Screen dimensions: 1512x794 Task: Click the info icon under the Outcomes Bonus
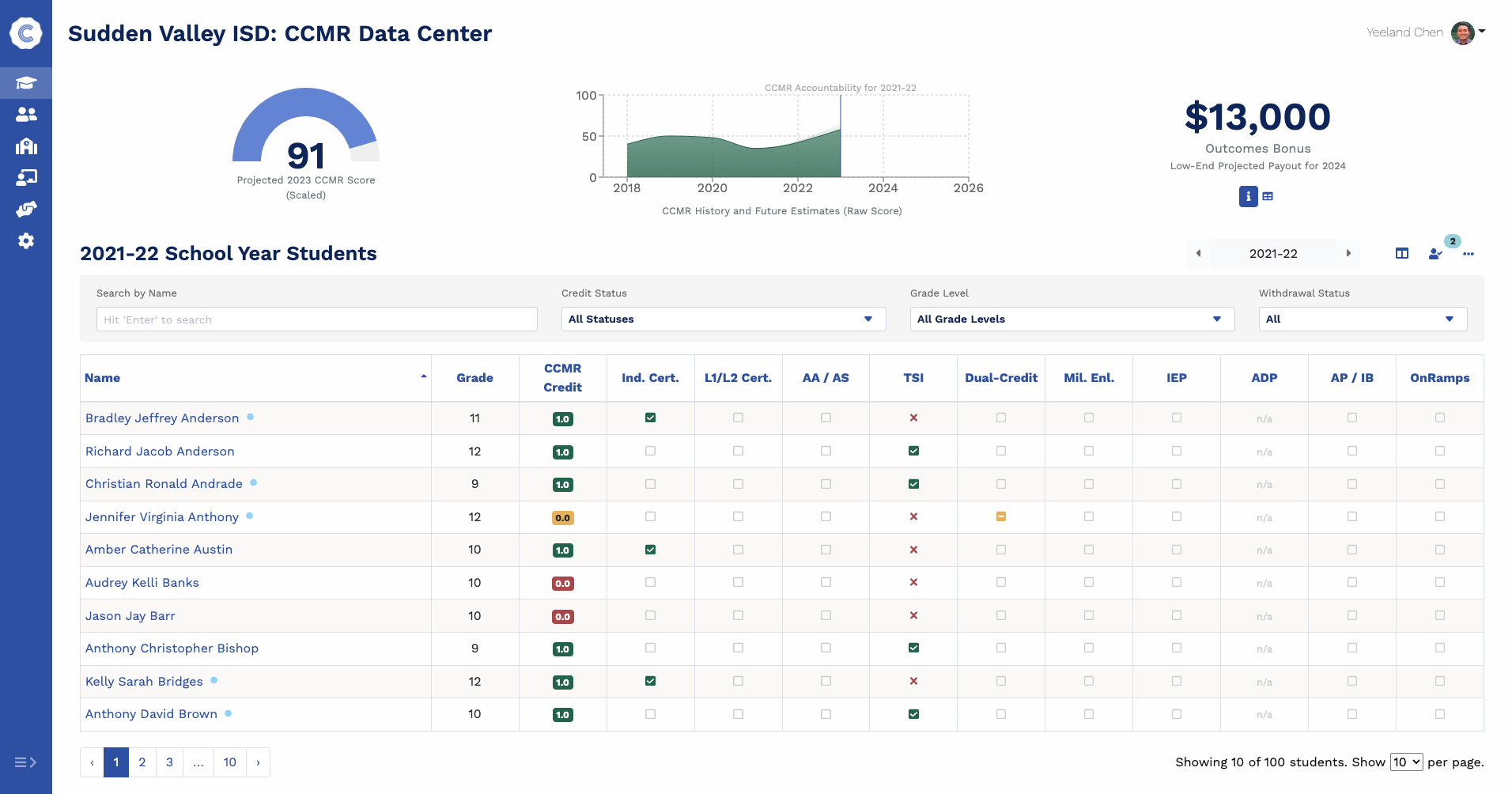1248,196
